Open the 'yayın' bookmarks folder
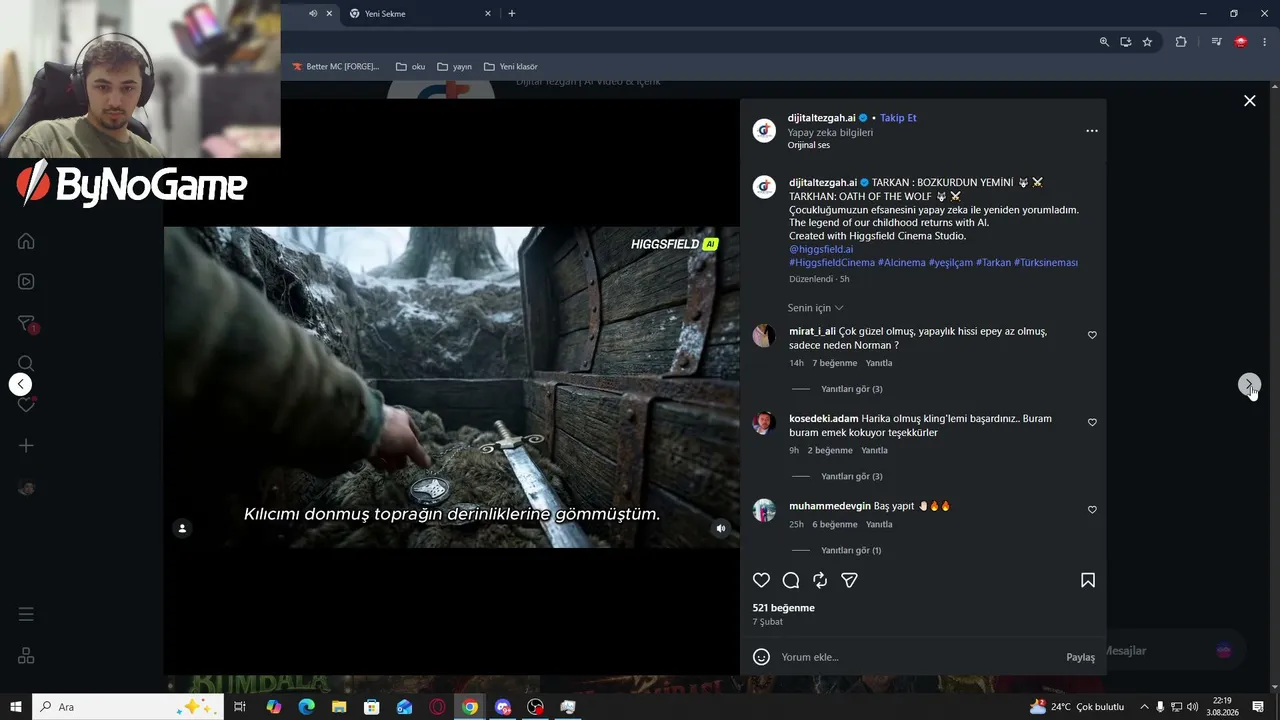1280x720 pixels. 455,67
